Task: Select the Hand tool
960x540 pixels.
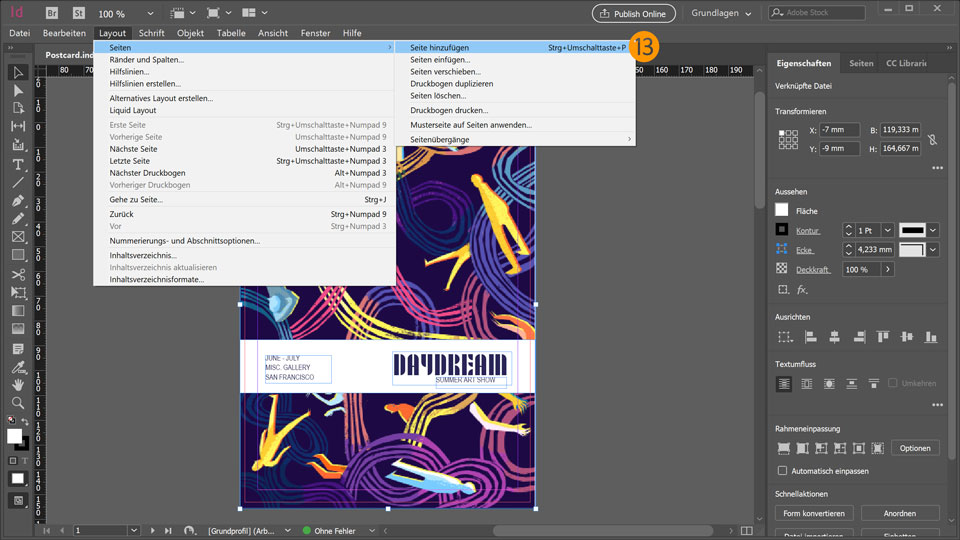Action: pos(18,384)
